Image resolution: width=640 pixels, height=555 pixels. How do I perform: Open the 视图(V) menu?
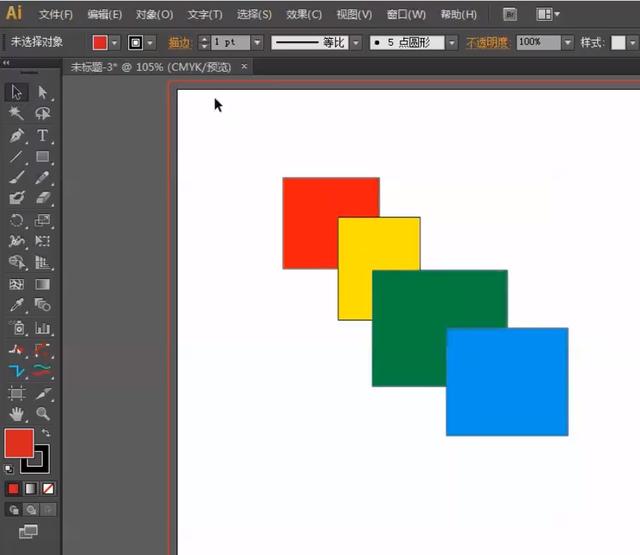[354, 15]
